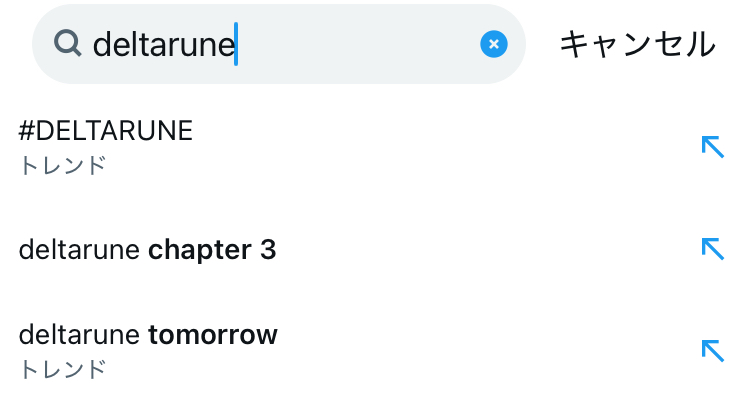Open the deltarune tomorrow suggestion
Image resolution: width=750 pixels, height=413 pixels.
click(375, 351)
